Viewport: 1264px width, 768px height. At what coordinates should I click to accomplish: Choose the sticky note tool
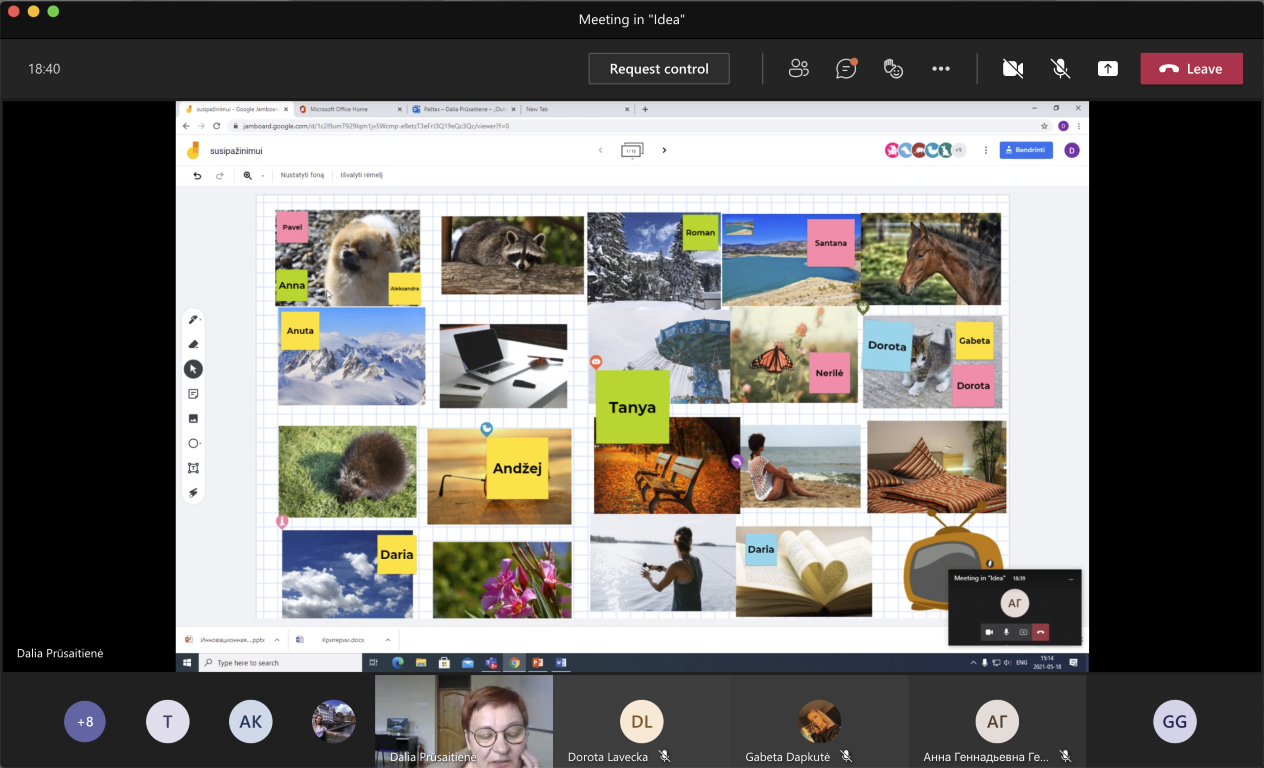point(193,394)
